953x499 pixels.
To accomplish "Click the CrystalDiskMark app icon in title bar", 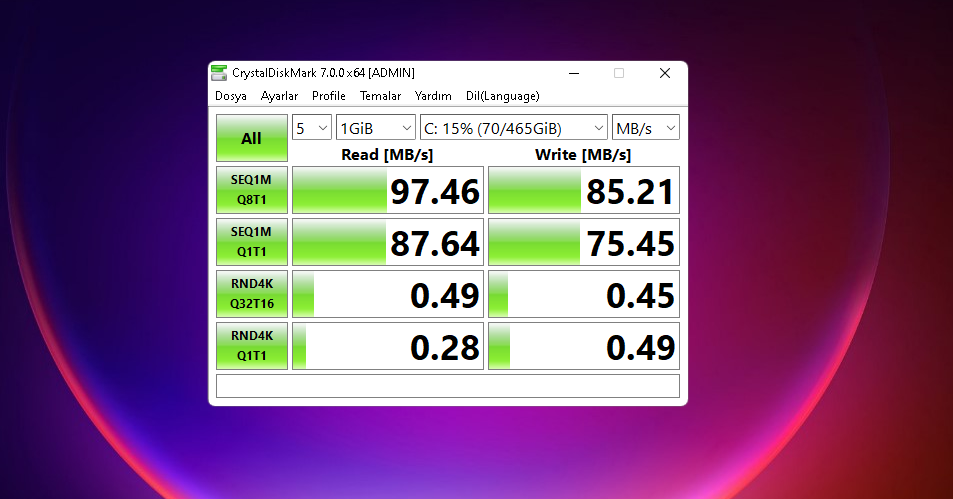I will [x=219, y=73].
